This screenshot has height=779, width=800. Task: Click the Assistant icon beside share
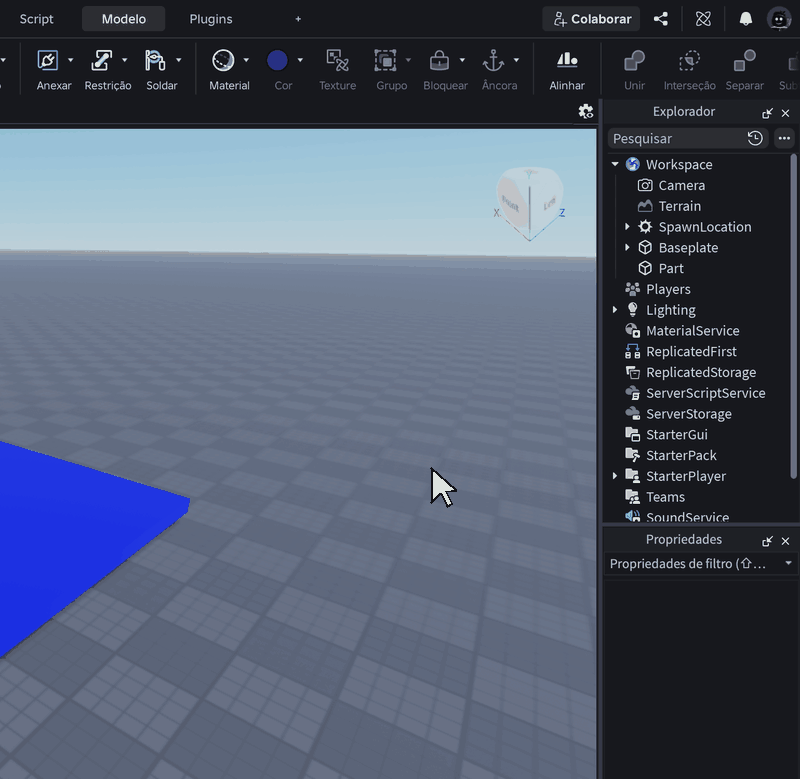pyautogui.click(x=703, y=19)
